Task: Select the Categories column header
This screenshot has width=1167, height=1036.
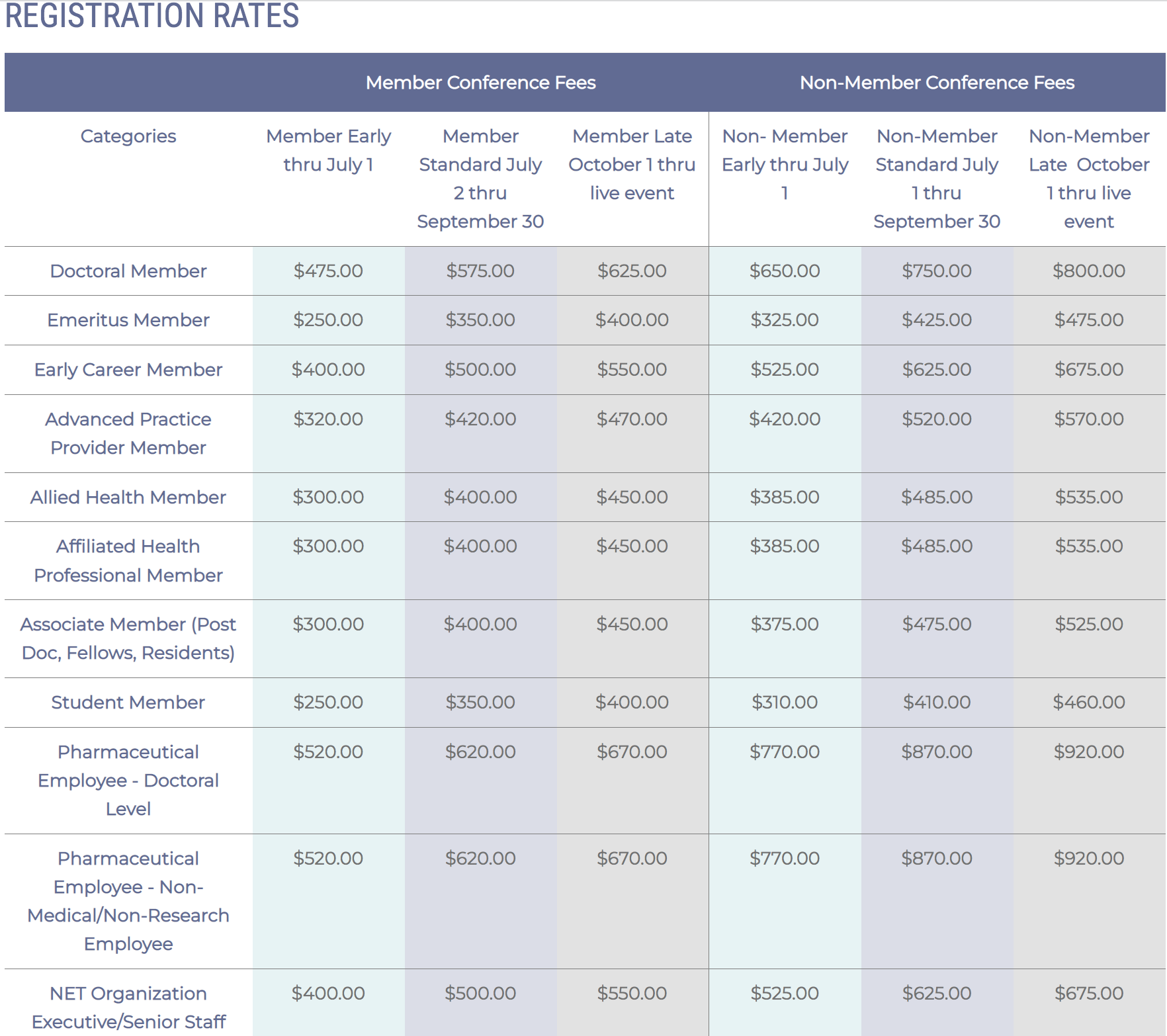Action: tap(128, 136)
